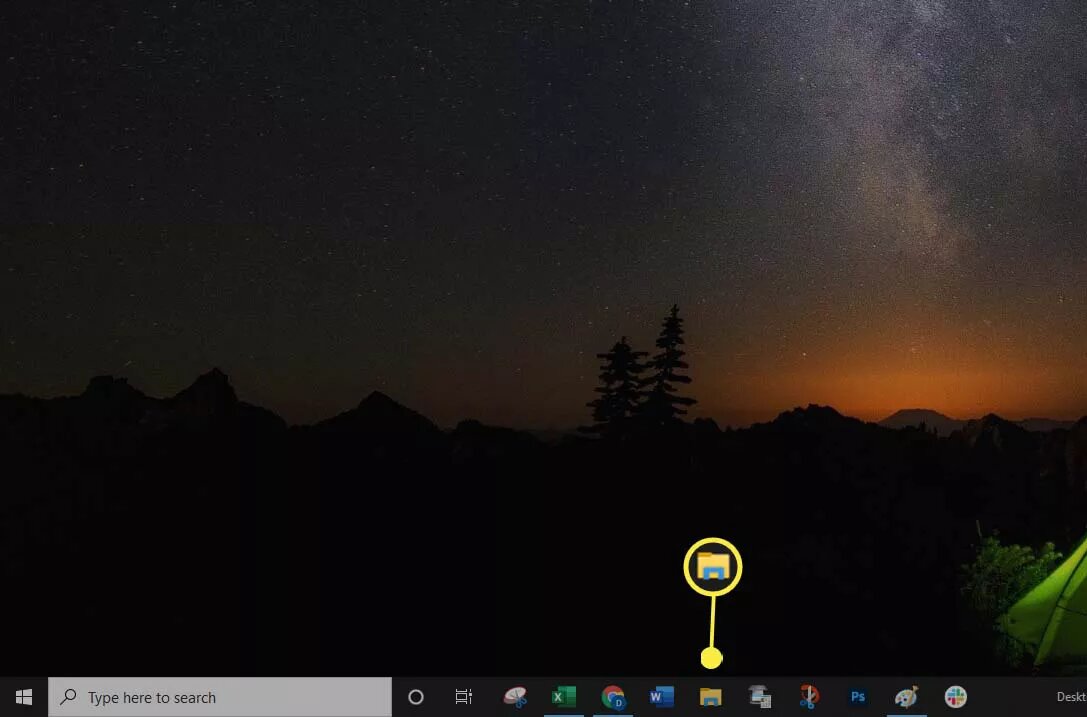Open Photoshop from the taskbar
Screen dimensions: 1087x717
point(858,697)
